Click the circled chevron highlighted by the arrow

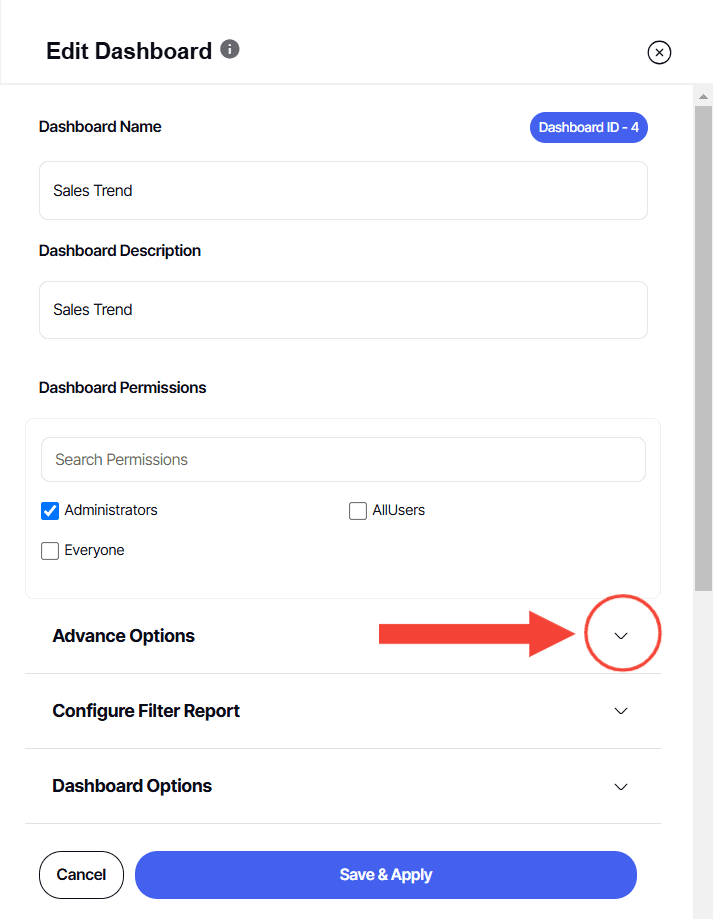click(x=622, y=634)
